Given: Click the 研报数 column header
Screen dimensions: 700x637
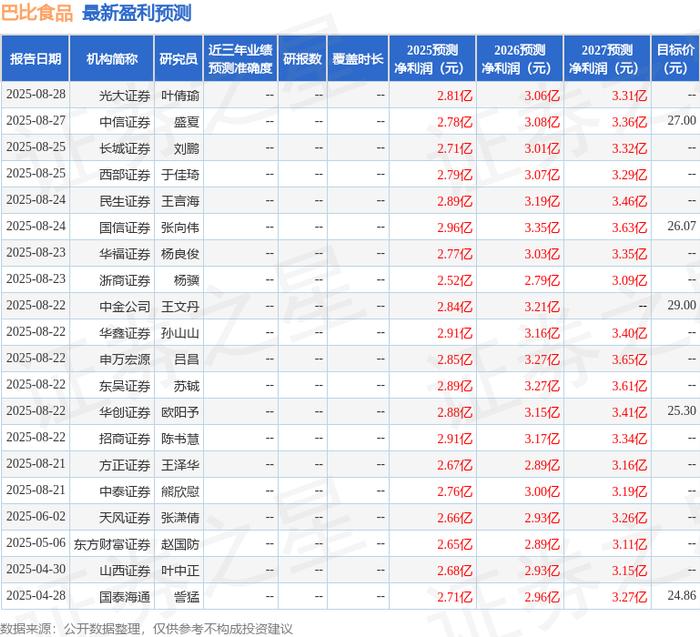Looking at the screenshot, I should 302,58.
